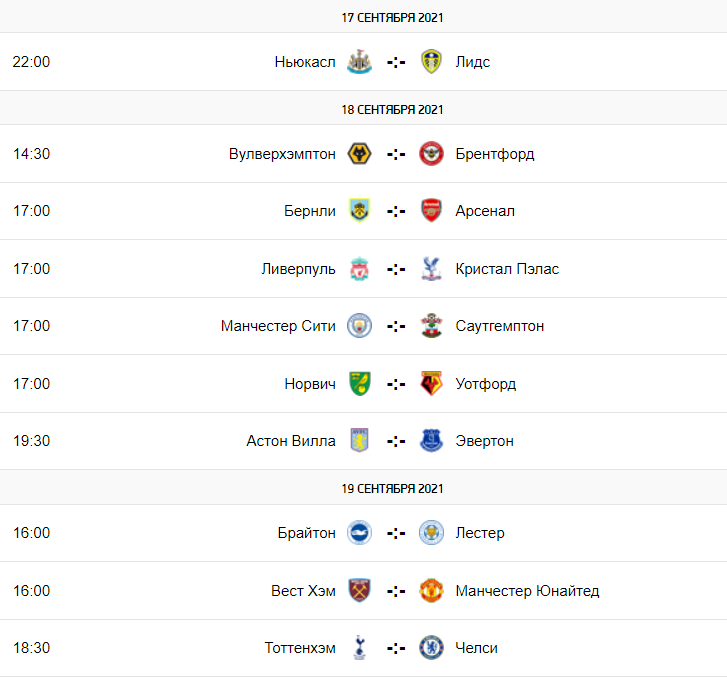Click the Liverpool club crest
The width and height of the screenshot is (727, 677).
coord(359,269)
